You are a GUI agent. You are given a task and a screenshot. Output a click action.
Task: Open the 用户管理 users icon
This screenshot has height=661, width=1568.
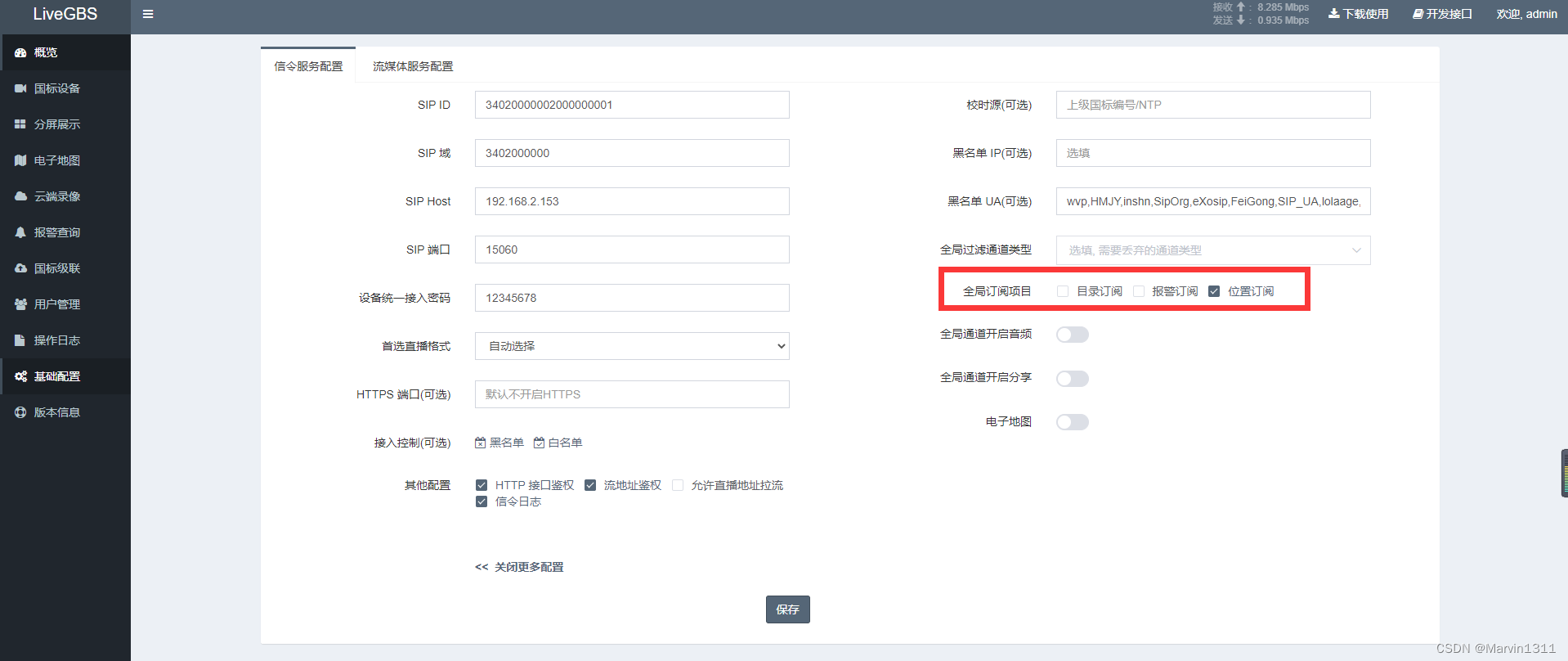tap(20, 304)
